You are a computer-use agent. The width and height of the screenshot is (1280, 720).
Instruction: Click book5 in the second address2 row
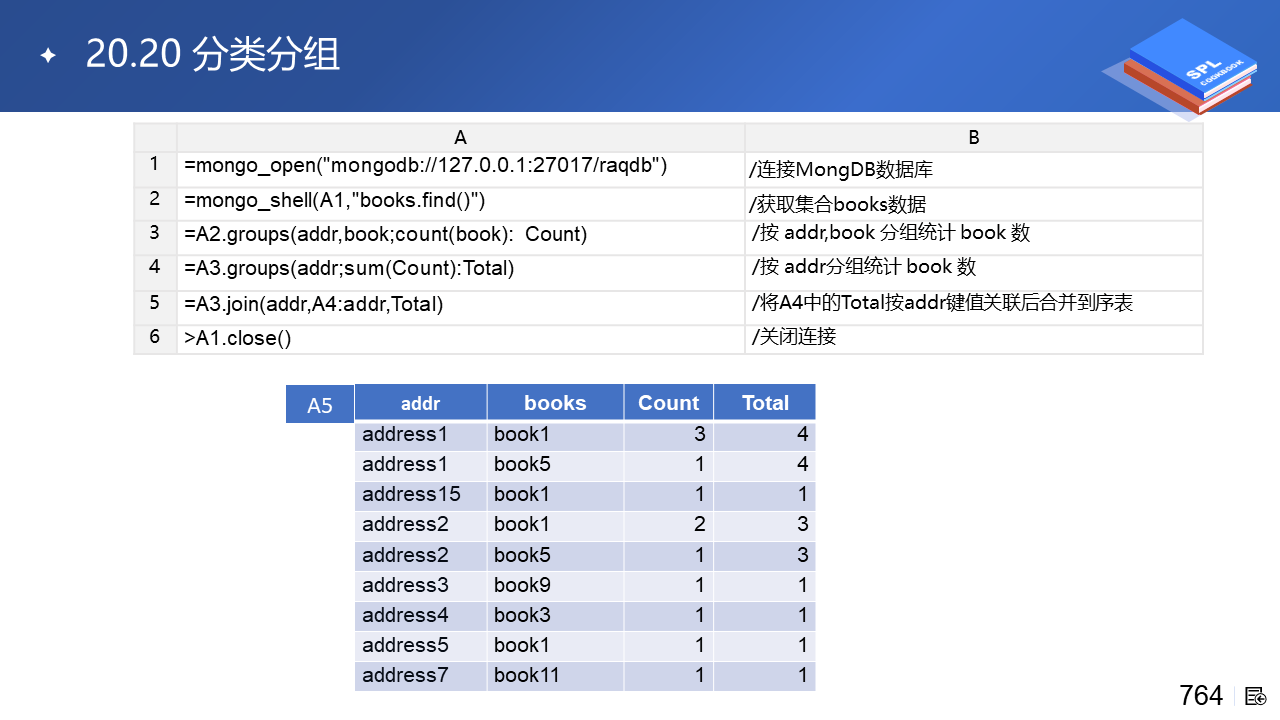point(555,555)
